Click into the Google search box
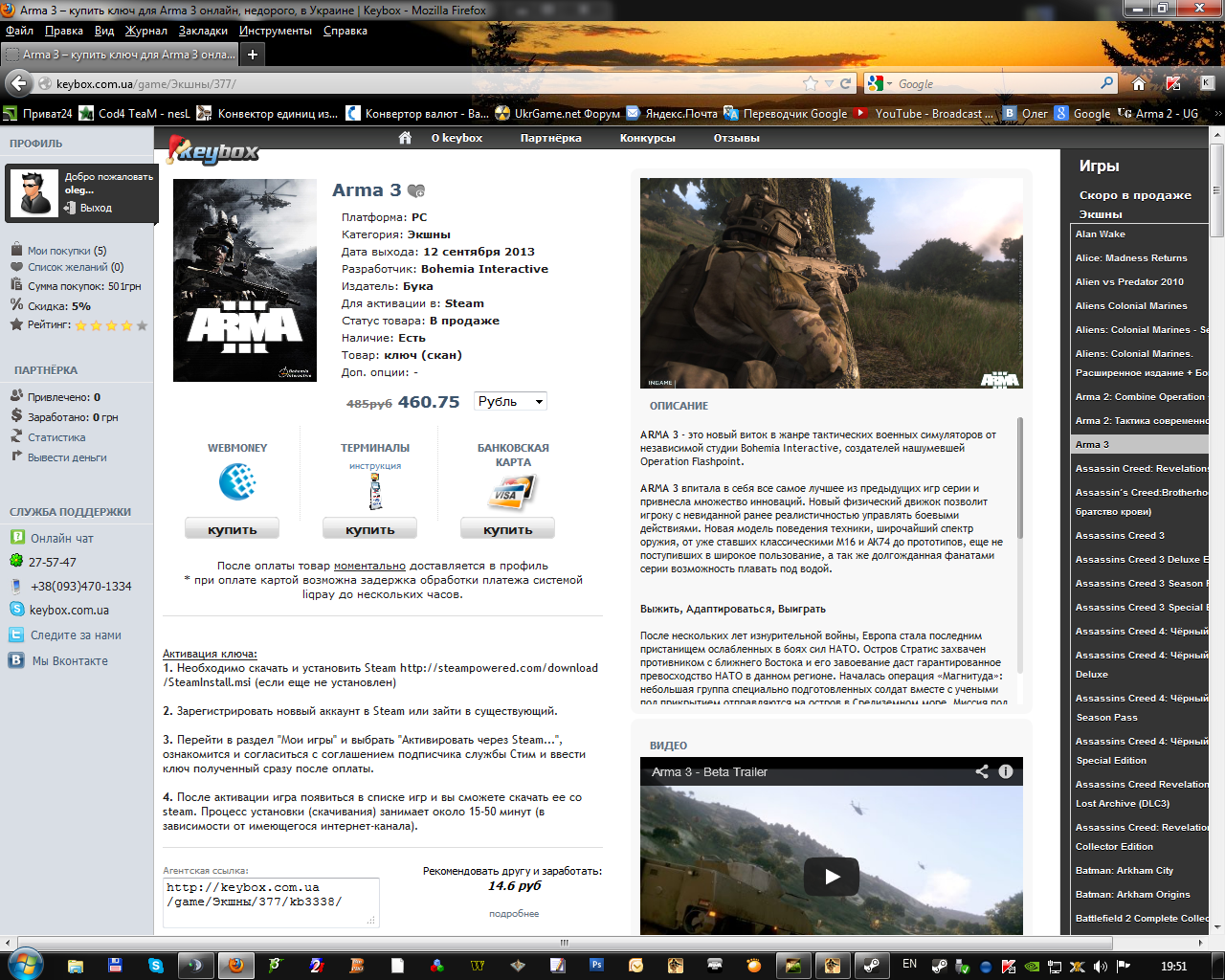Image resolution: width=1225 pixels, height=980 pixels. click(x=995, y=84)
